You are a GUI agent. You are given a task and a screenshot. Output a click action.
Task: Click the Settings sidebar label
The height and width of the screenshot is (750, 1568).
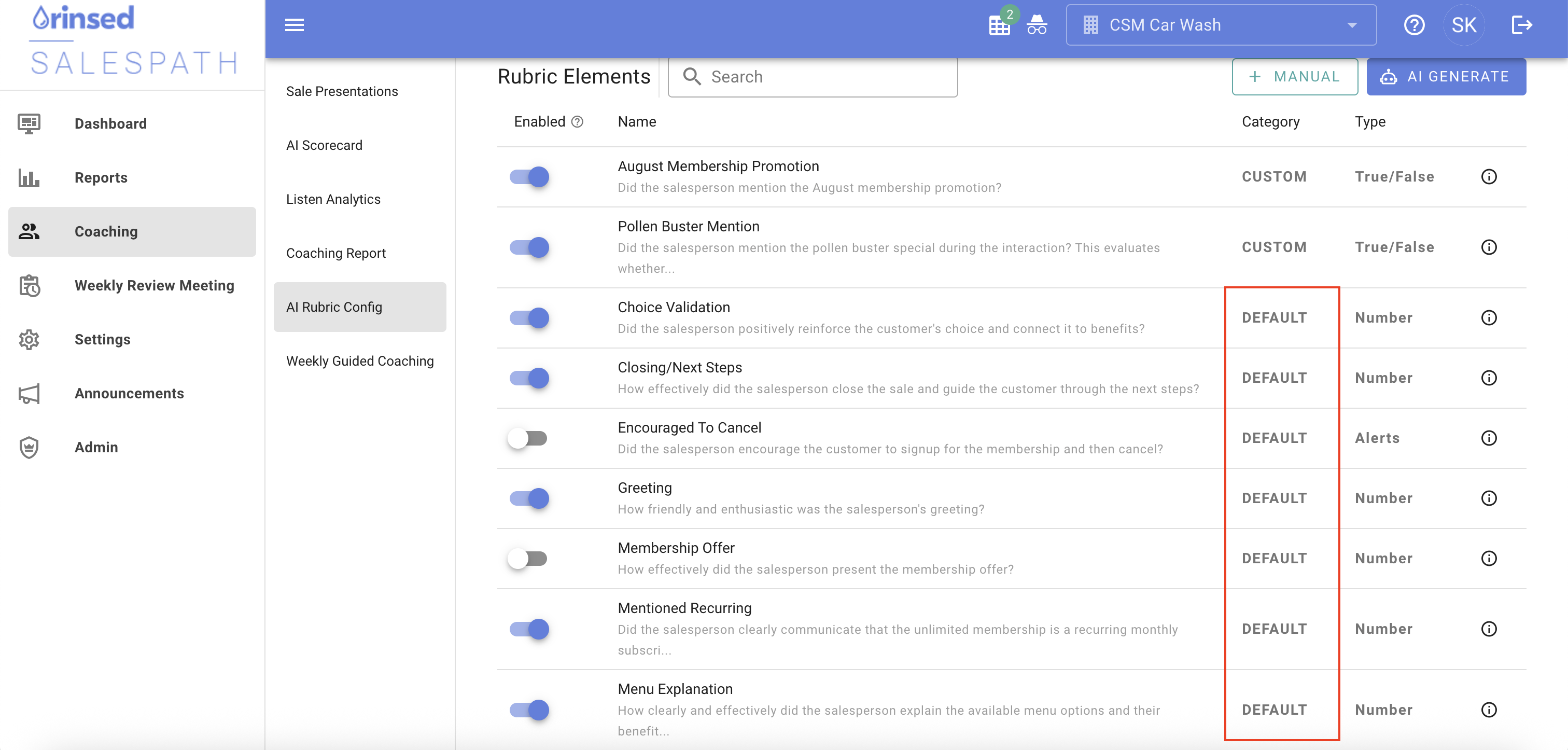point(102,339)
